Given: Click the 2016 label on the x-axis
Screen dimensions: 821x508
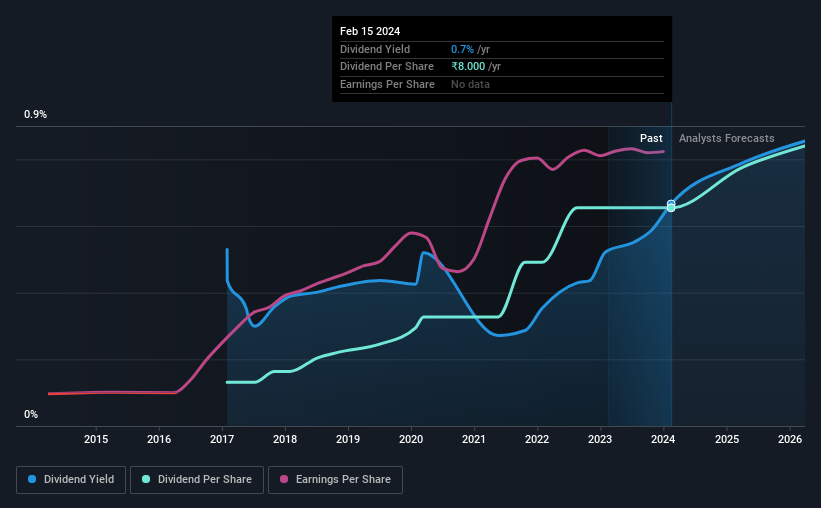Looking at the screenshot, I should 159,439.
